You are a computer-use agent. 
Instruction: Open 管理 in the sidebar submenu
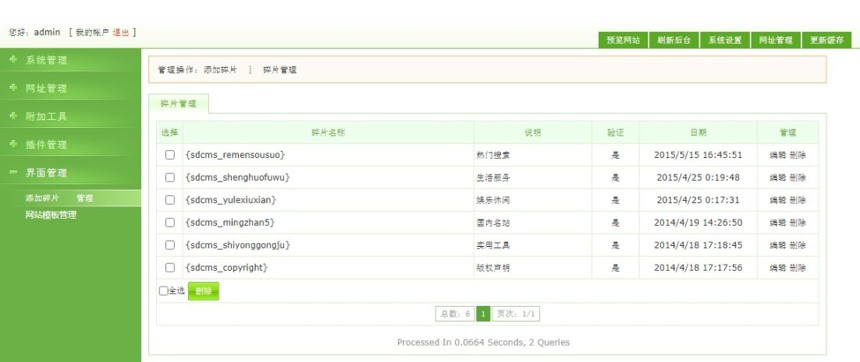tap(85, 198)
